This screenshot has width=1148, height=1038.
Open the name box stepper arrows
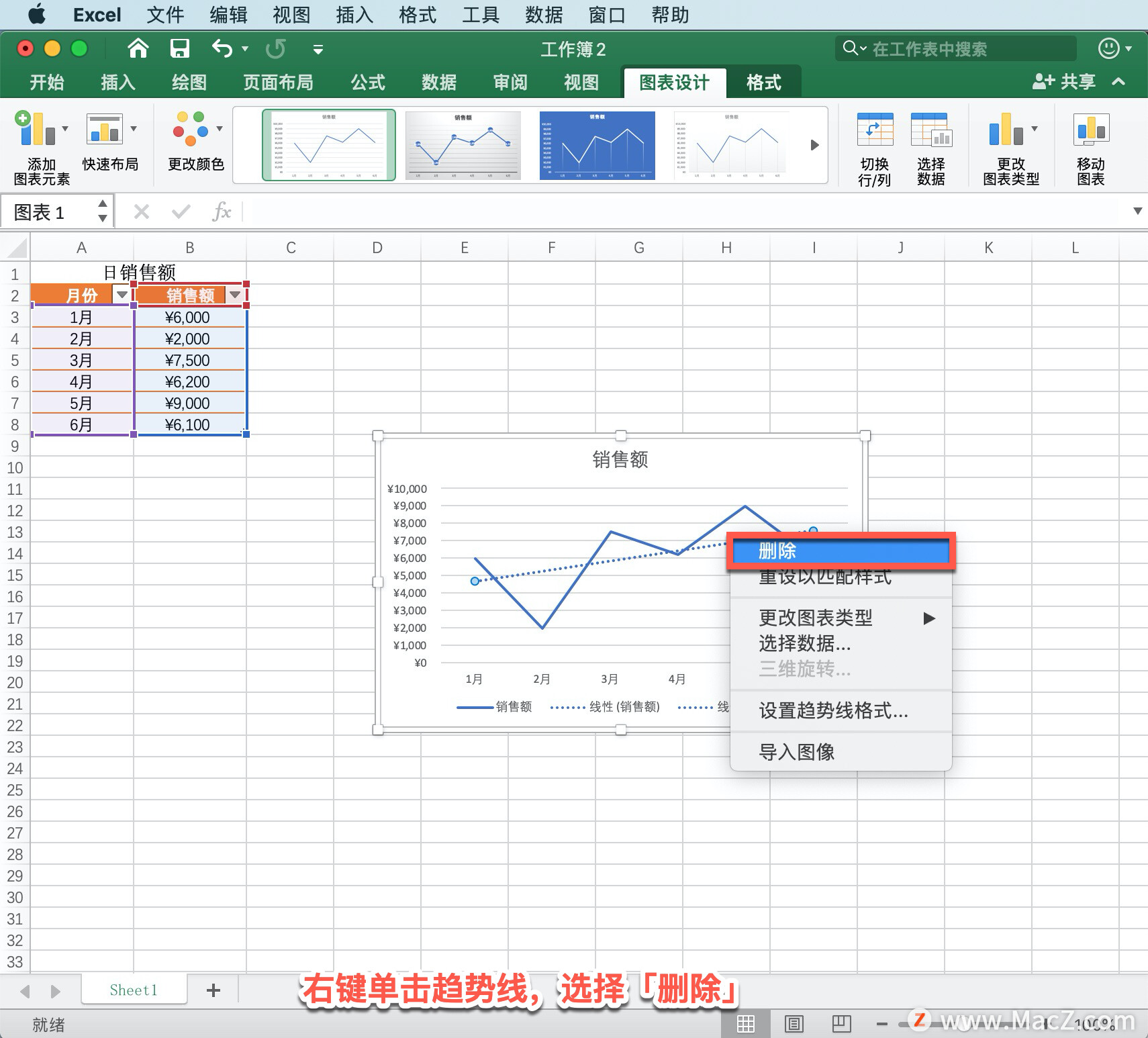tap(103, 211)
